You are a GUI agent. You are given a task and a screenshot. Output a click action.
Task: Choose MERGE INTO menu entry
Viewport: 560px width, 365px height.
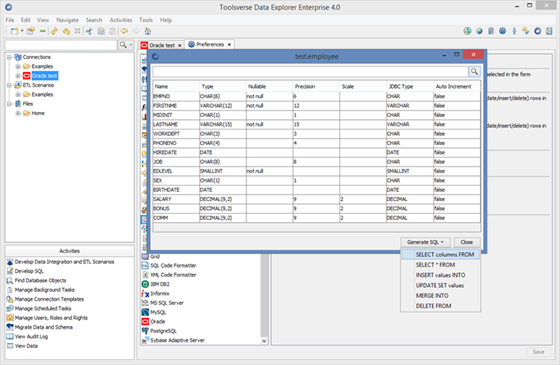click(440, 296)
